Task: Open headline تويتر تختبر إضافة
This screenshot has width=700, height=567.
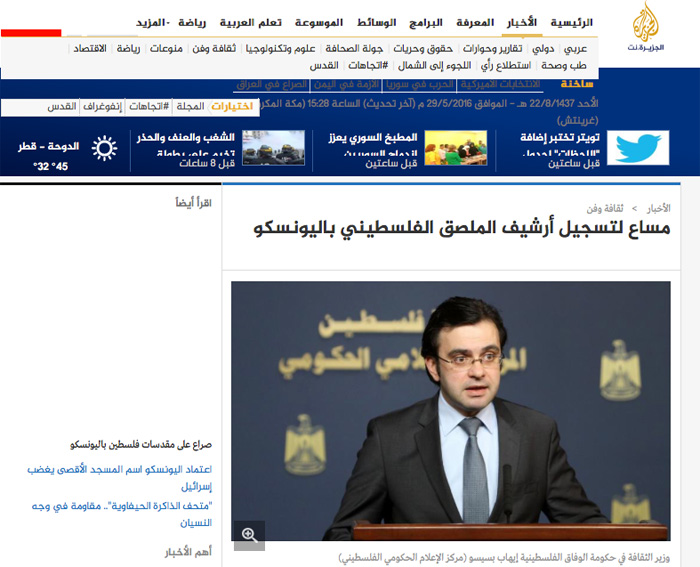Action: point(560,138)
